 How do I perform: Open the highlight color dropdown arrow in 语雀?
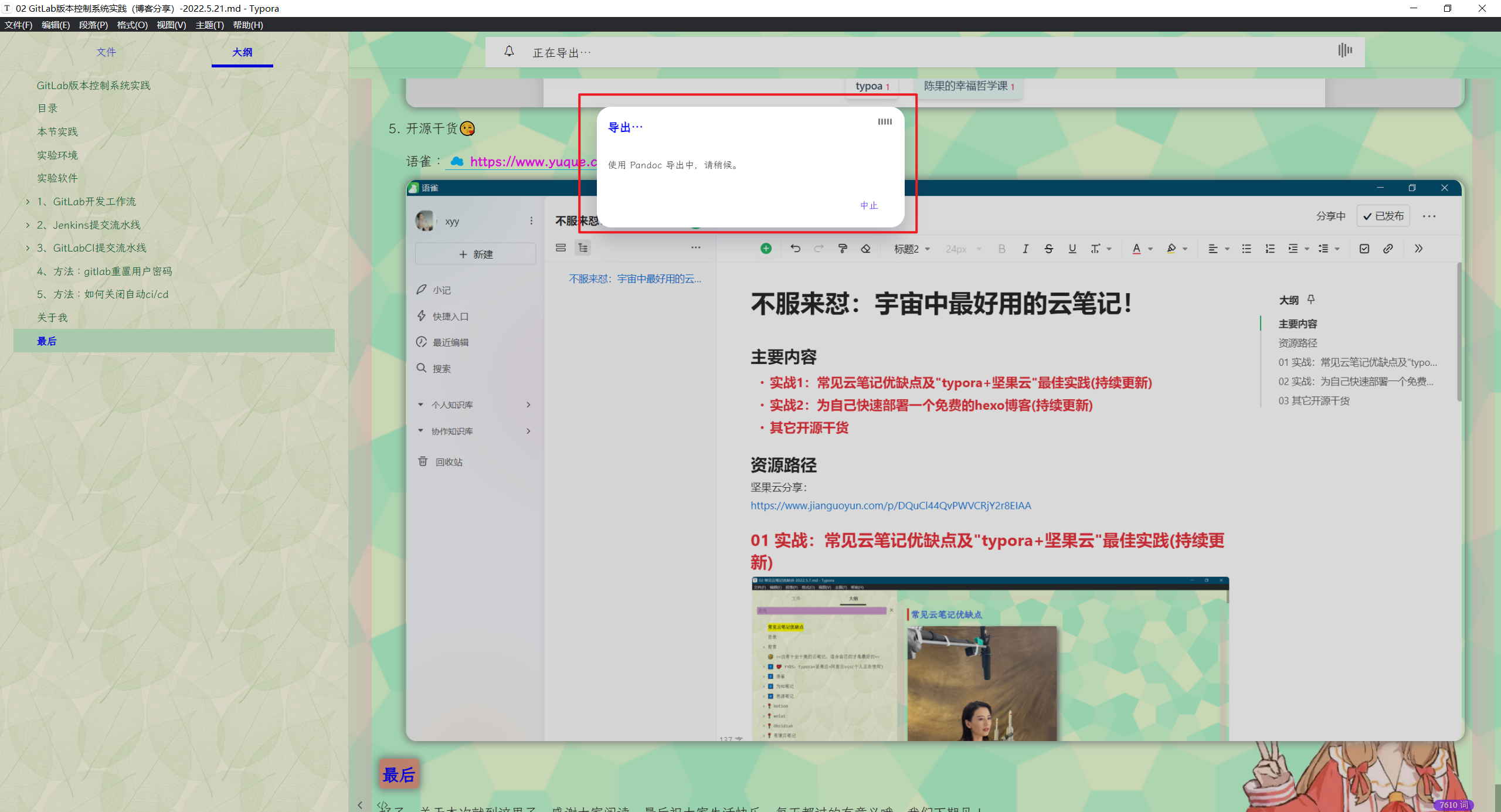click(1185, 249)
